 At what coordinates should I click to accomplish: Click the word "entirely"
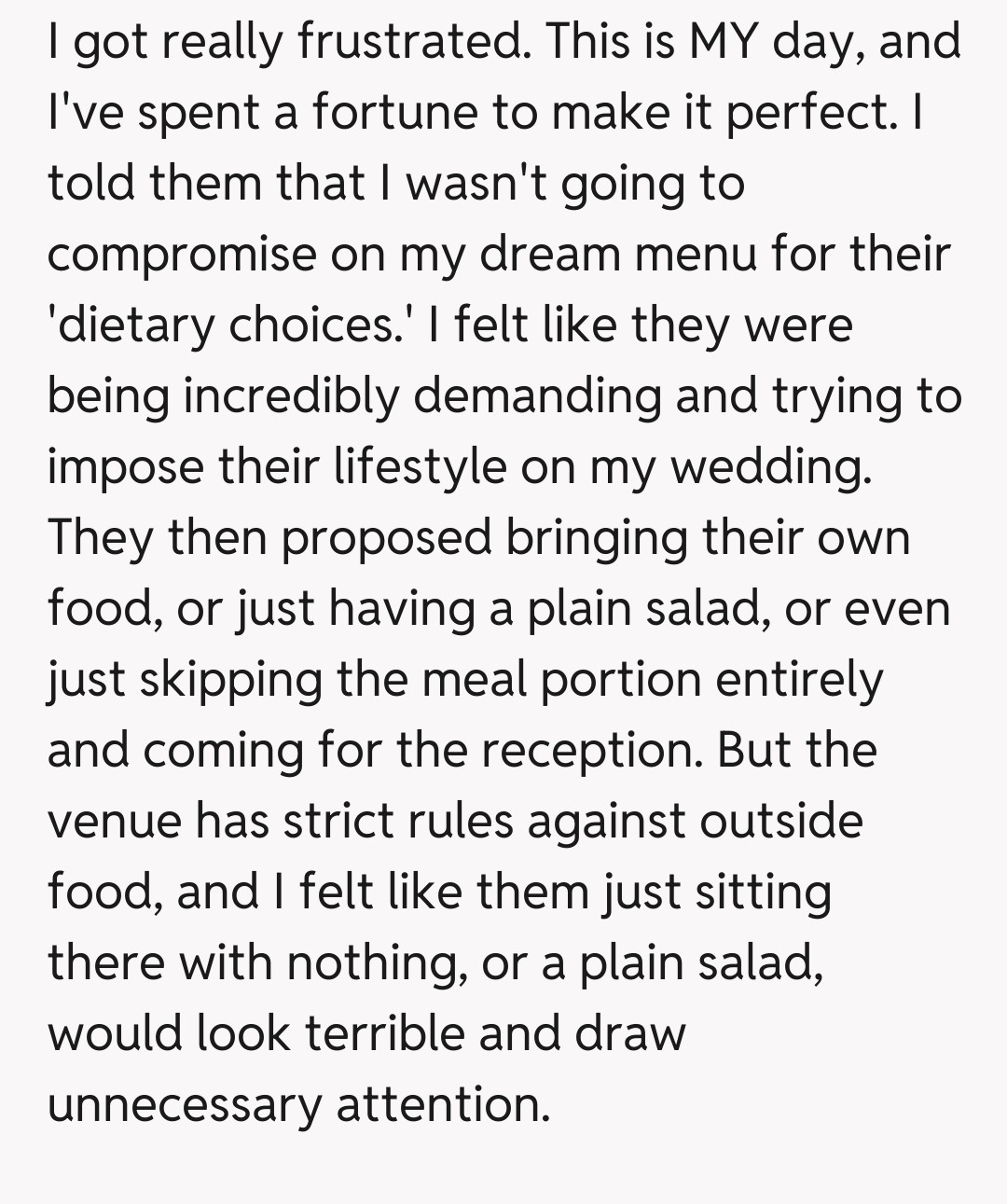click(x=798, y=680)
